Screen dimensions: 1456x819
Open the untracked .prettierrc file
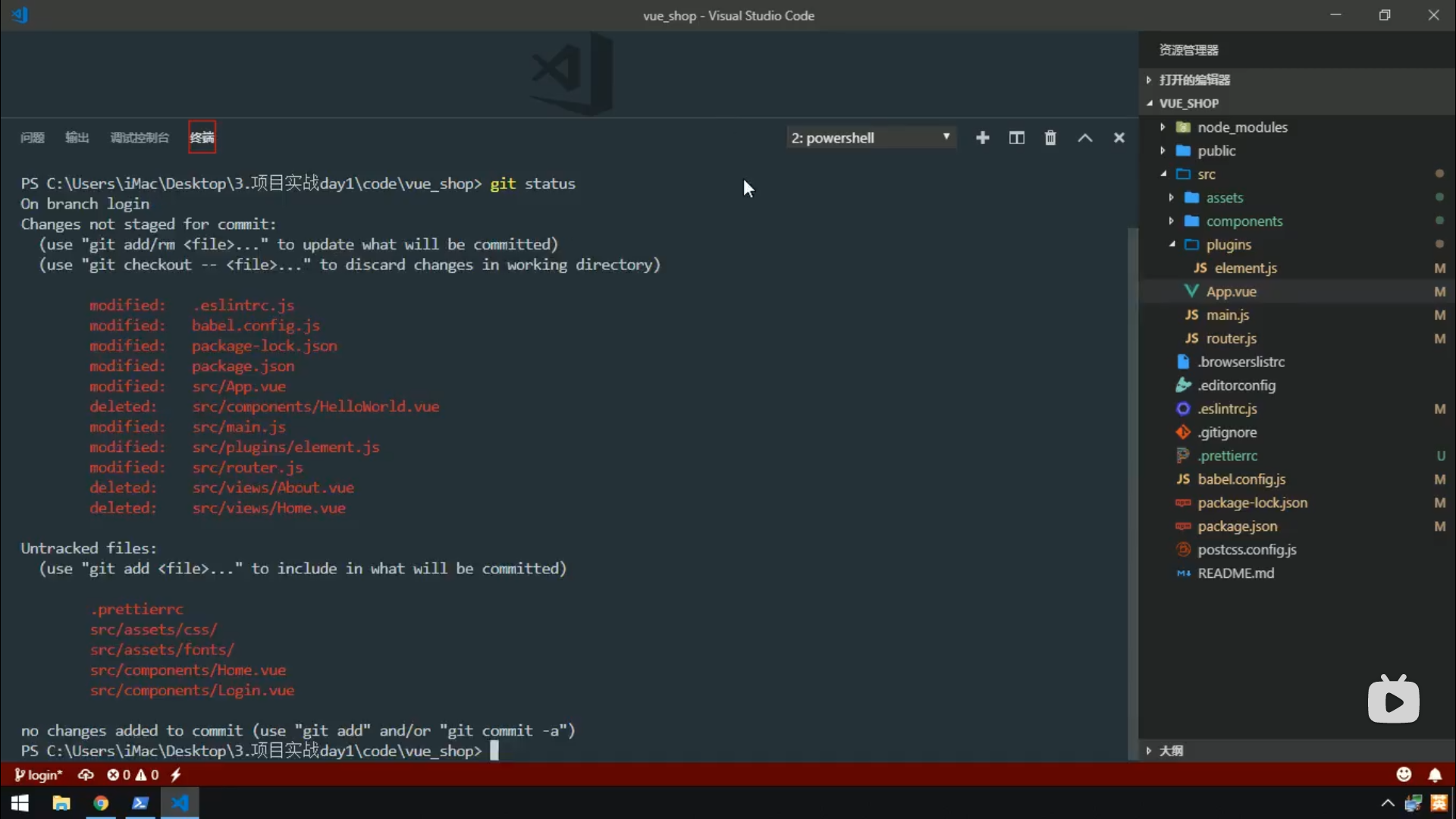point(1227,456)
